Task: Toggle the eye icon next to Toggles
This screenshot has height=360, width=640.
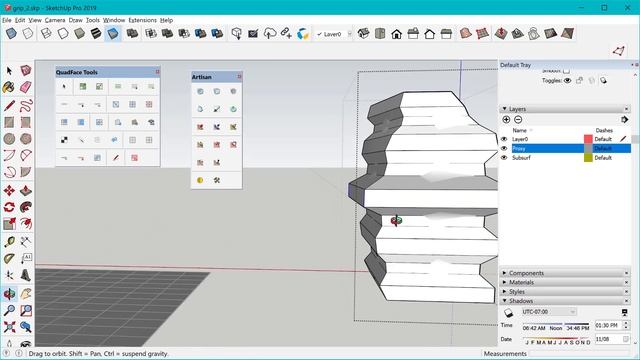Action: click(567, 80)
